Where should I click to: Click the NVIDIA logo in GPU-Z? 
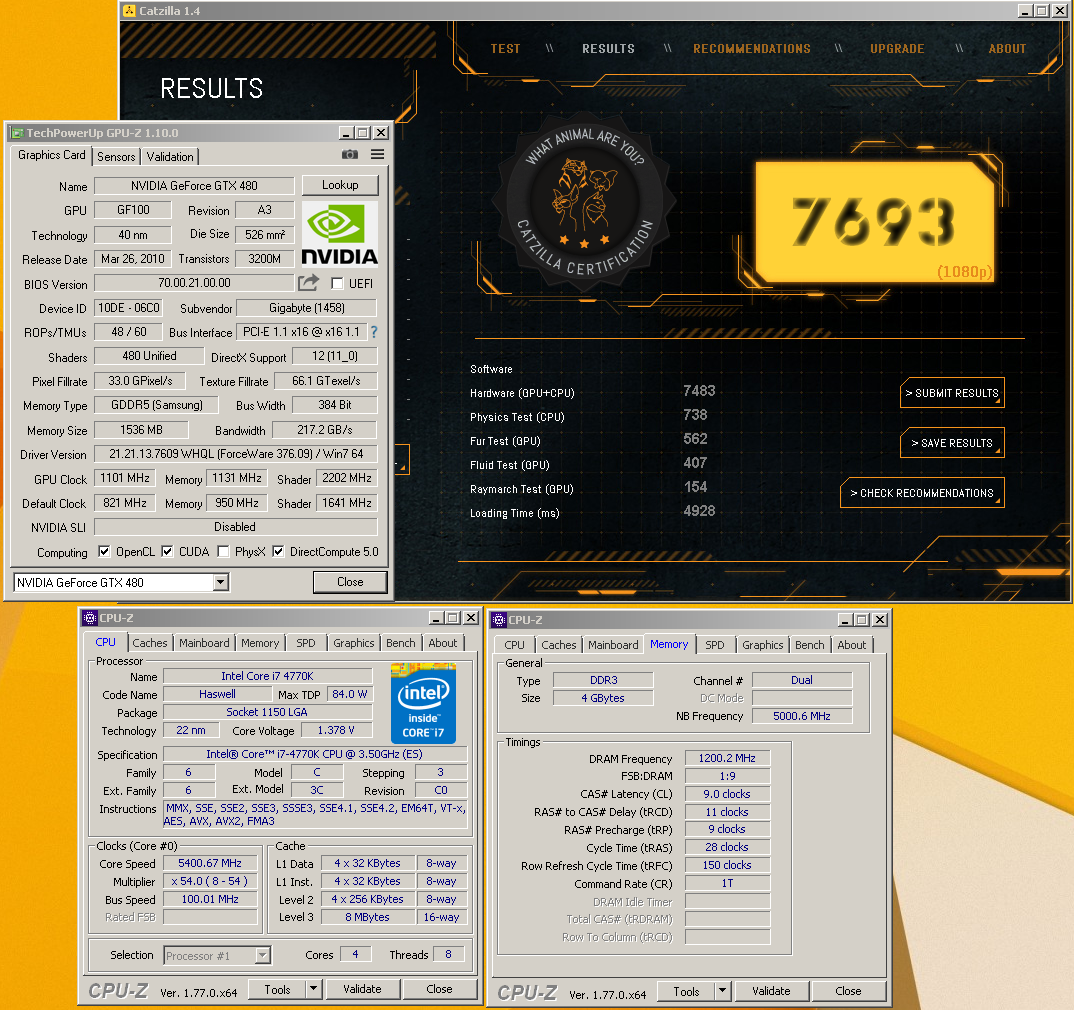click(x=340, y=234)
